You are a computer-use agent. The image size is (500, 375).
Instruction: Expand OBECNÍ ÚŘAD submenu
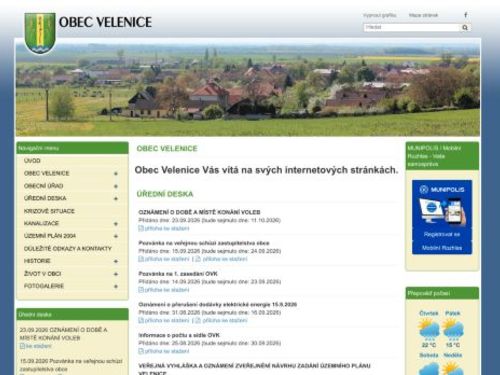click(x=116, y=186)
